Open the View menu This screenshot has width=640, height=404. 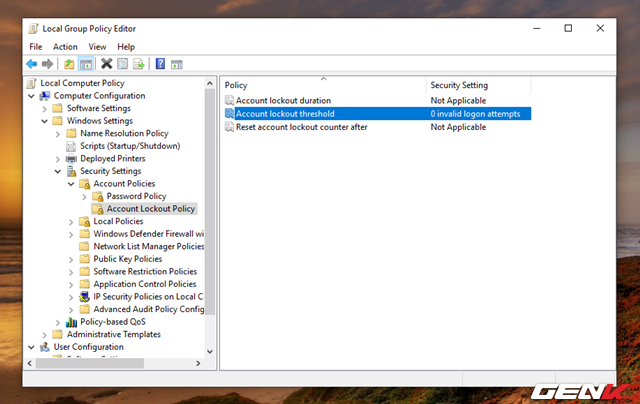click(98, 47)
